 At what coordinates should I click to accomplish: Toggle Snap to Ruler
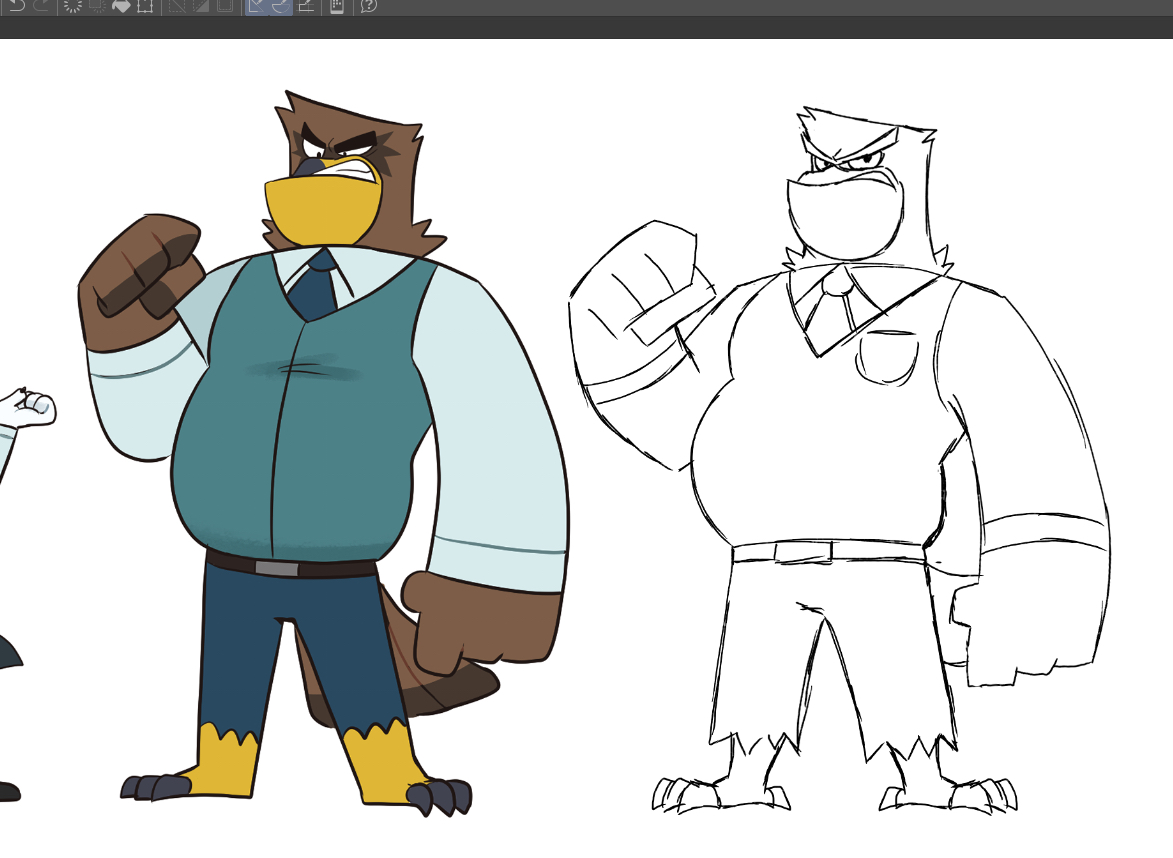click(257, 5)
